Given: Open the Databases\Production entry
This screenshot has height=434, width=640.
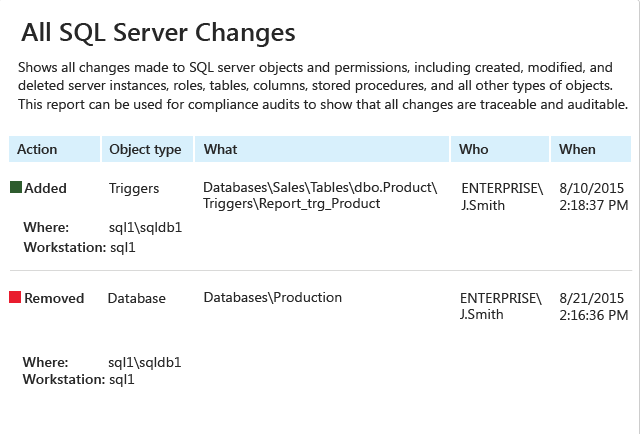Looking at the screenshot, I should 272,297.
